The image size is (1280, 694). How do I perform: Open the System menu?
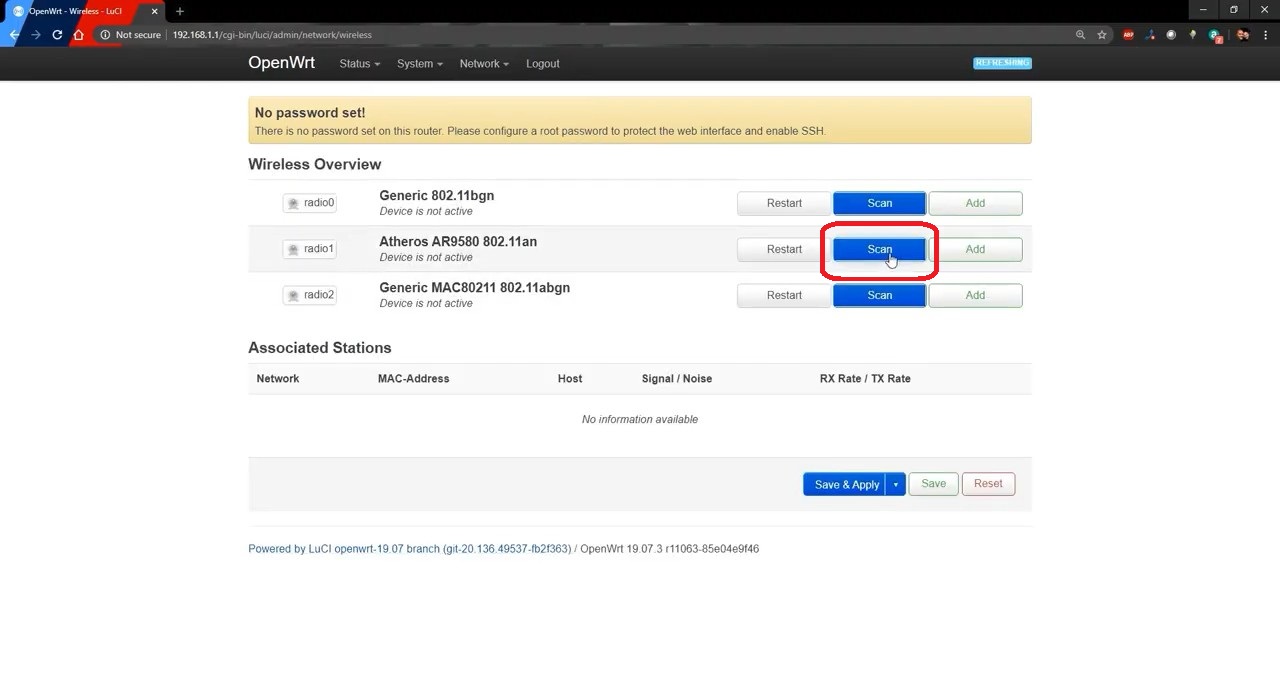[x=419, y=63]
